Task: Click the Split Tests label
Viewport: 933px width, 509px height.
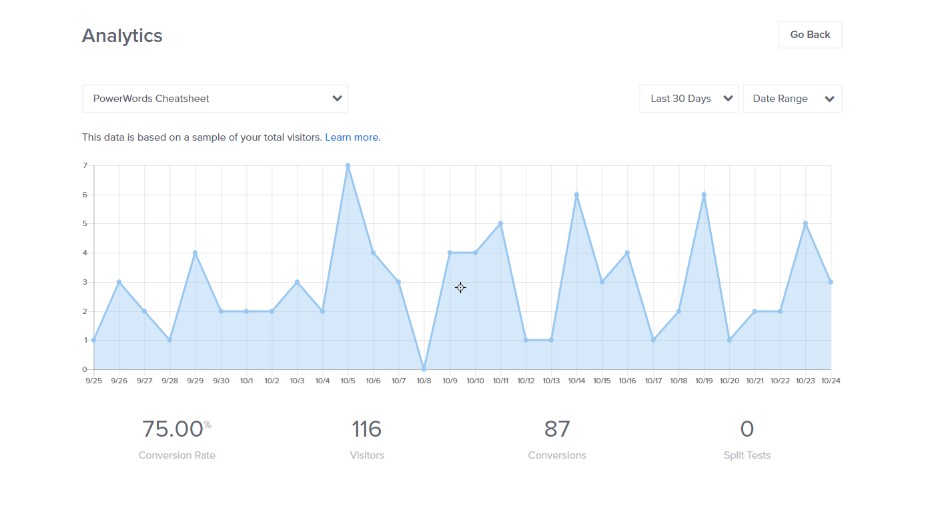Action: (747, 455)
